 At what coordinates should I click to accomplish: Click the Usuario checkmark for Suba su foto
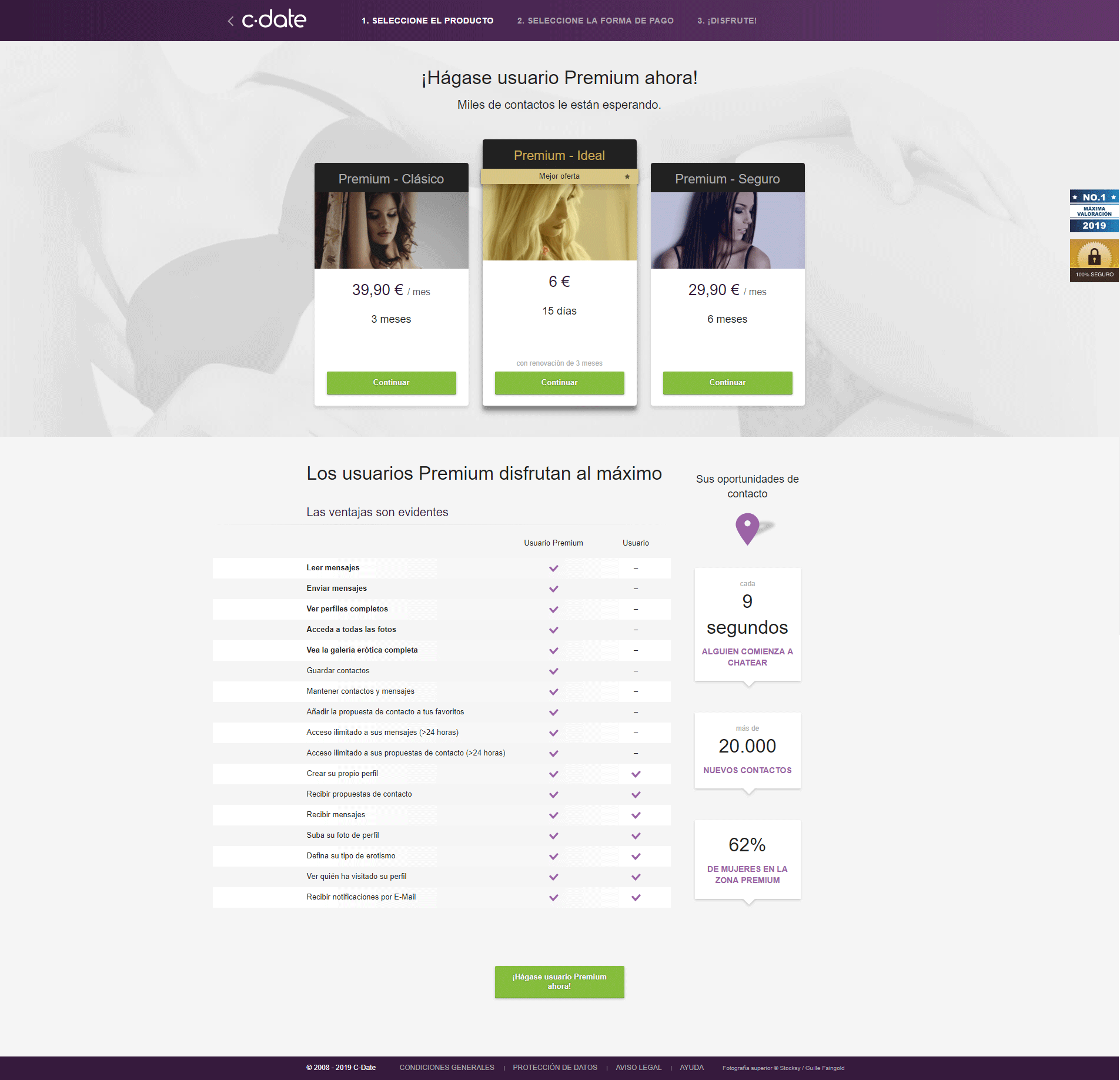pos(636,836)
